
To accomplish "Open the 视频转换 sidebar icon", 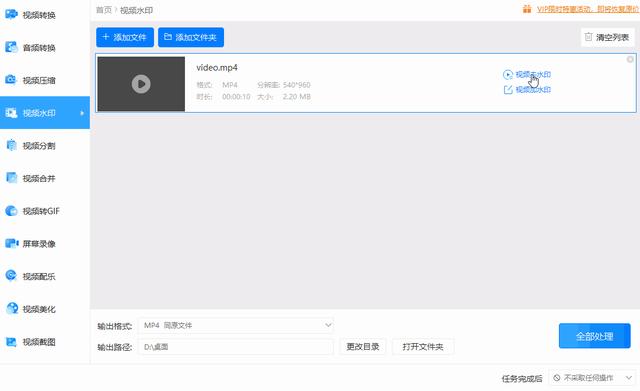I will click(11, 14).
